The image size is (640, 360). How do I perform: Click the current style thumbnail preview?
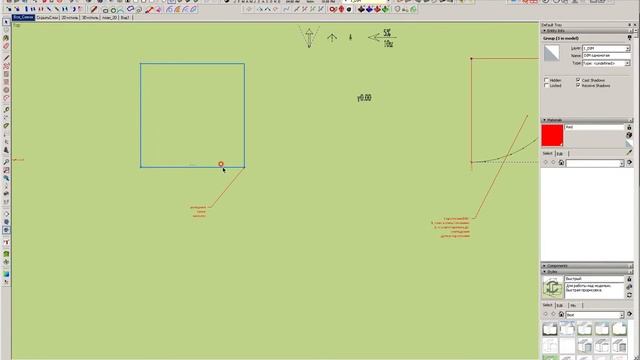pyautogui.click(x=552, y=287)
